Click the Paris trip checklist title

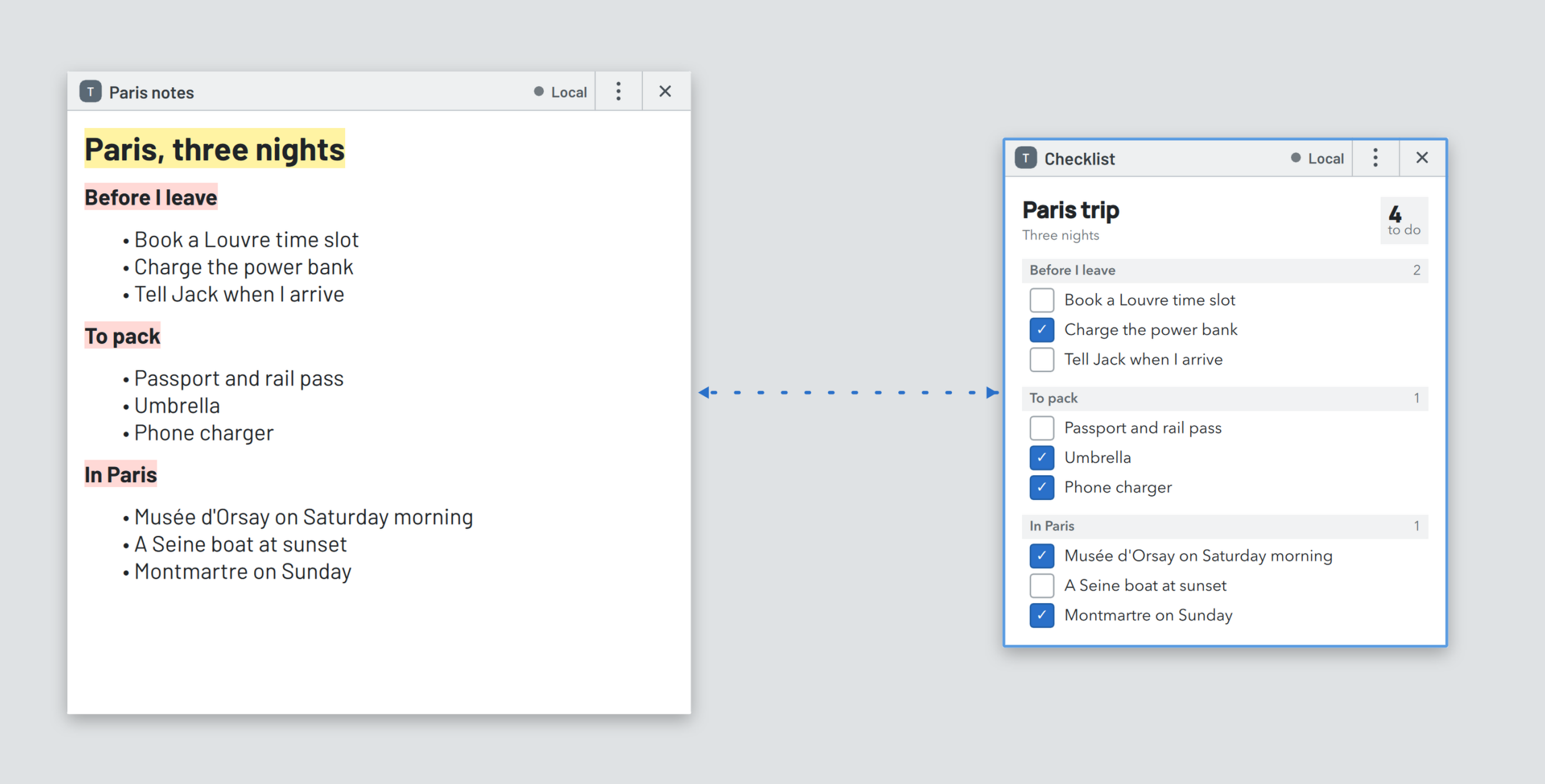click(1070, 210)
